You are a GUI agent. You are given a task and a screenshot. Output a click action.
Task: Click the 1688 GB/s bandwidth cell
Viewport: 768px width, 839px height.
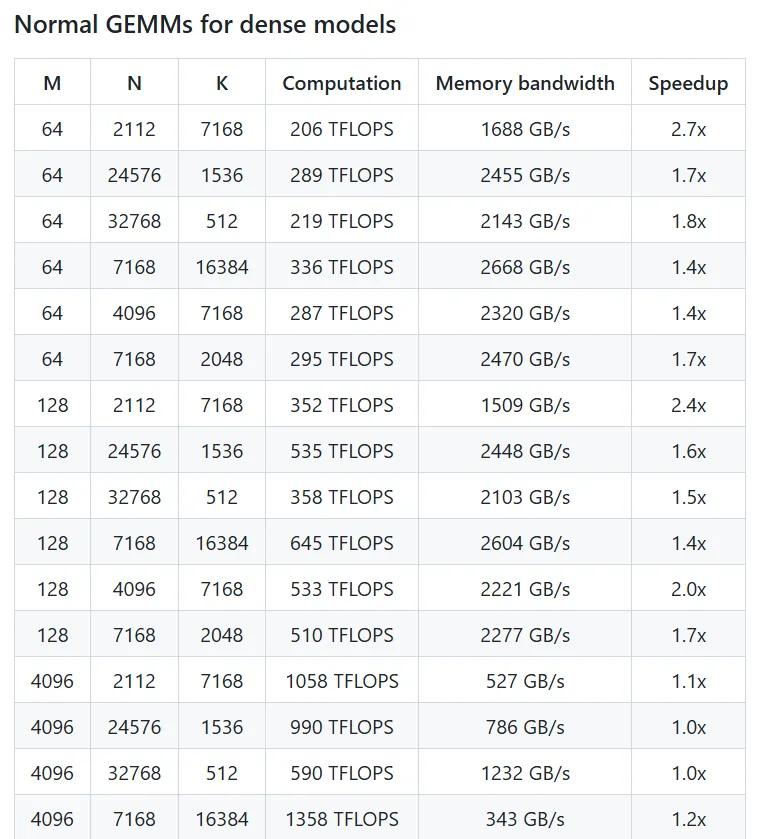pos(525,129)
